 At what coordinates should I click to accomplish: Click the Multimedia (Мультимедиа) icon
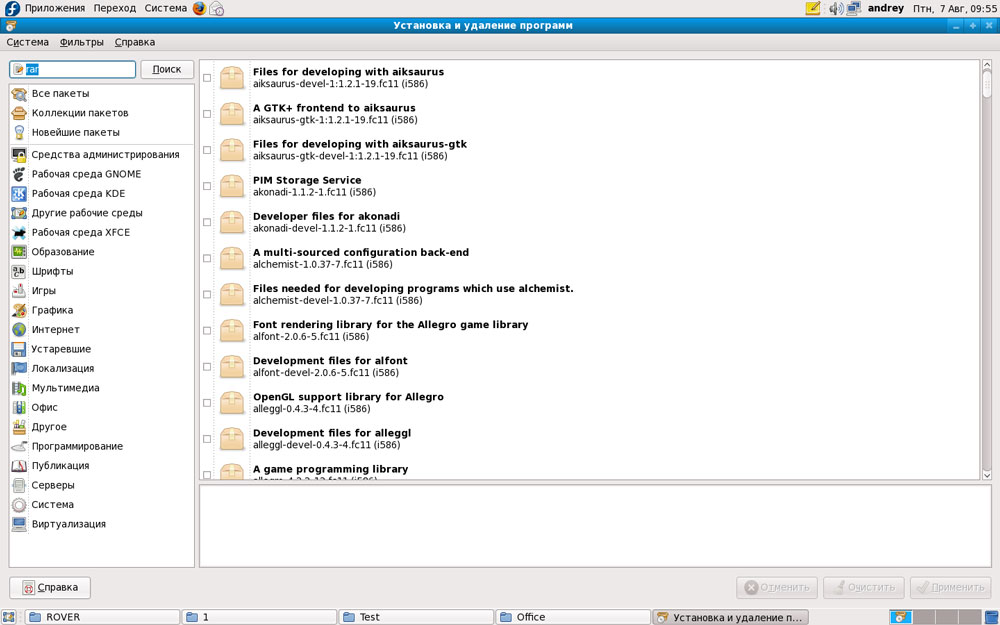coord(19,388)
